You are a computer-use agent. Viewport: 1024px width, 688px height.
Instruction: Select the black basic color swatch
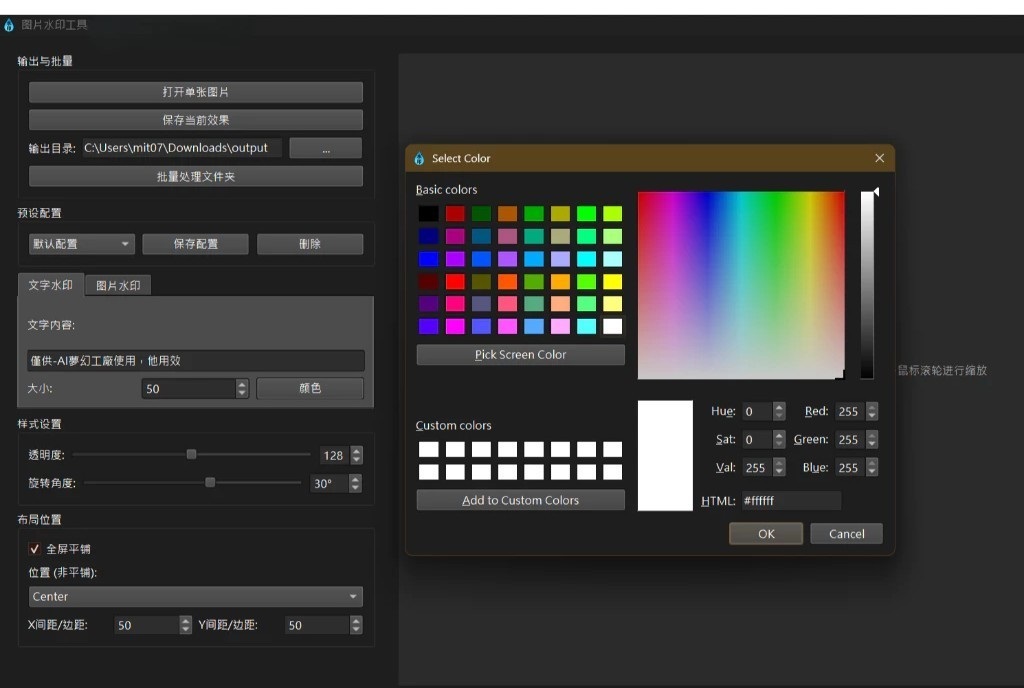(x=428, y=213)
